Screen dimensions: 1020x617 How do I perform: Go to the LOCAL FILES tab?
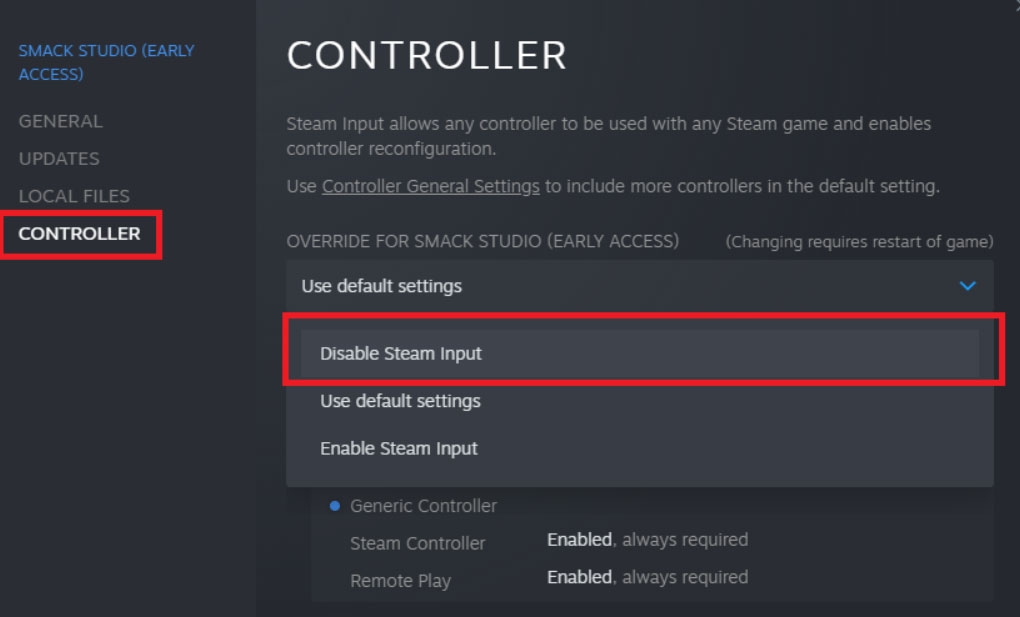(74, 196)
